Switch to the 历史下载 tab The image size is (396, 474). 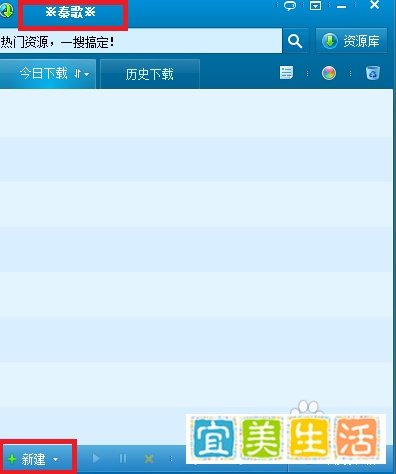(150, 74)
